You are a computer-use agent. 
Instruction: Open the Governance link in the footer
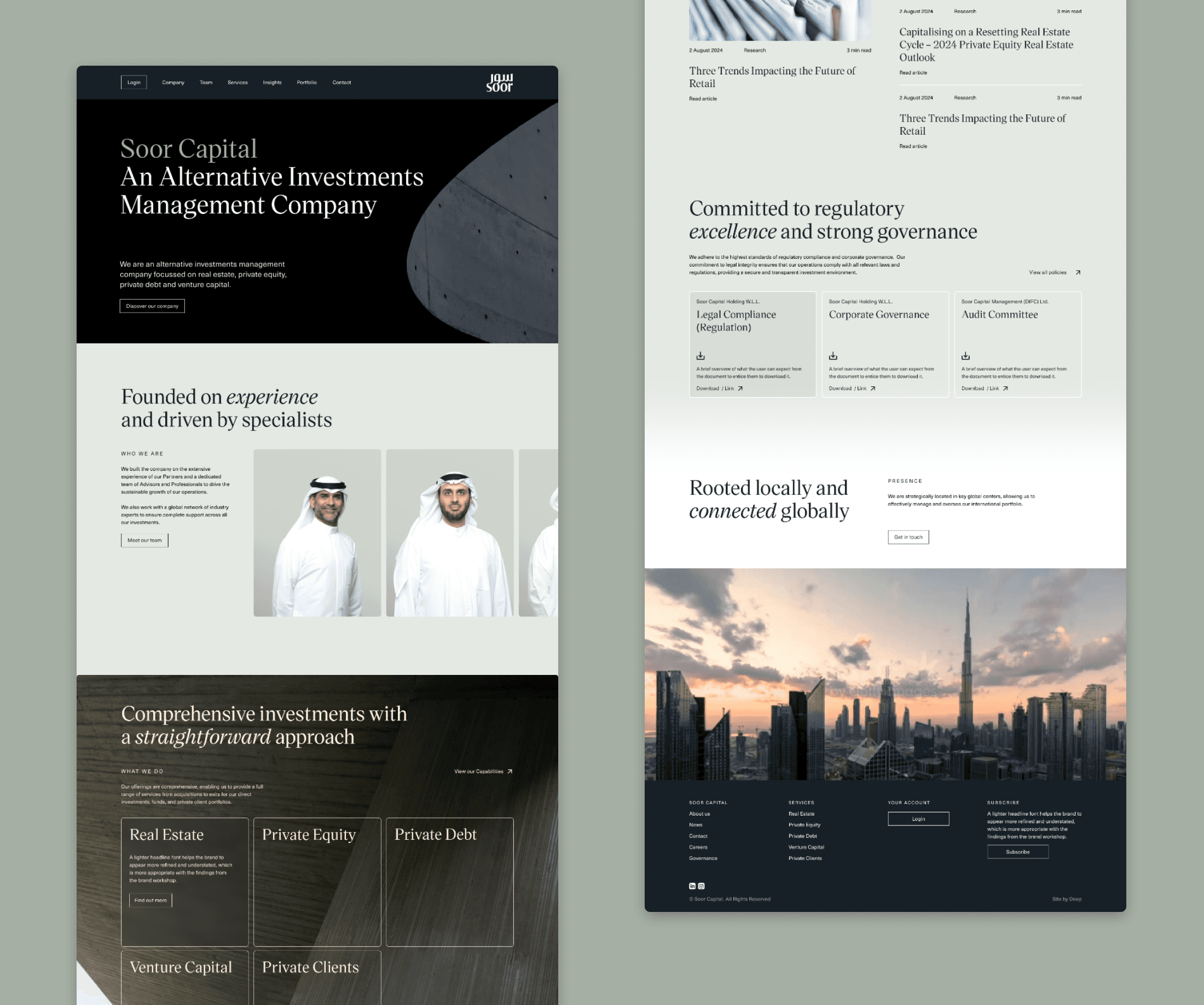tap(703, 858)
